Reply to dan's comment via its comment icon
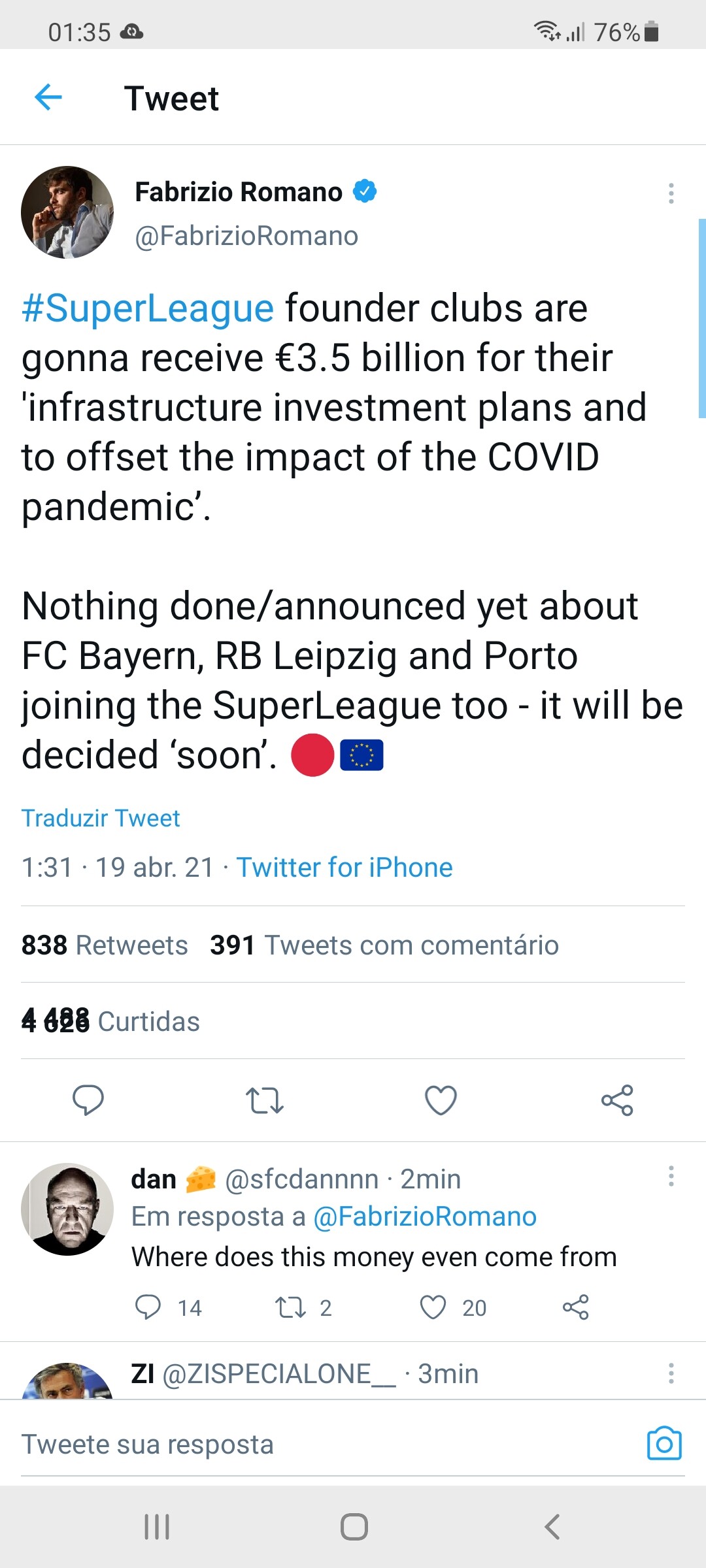Image resolution: width=706 pixels, height=1568 pixels. point(148,1307)
